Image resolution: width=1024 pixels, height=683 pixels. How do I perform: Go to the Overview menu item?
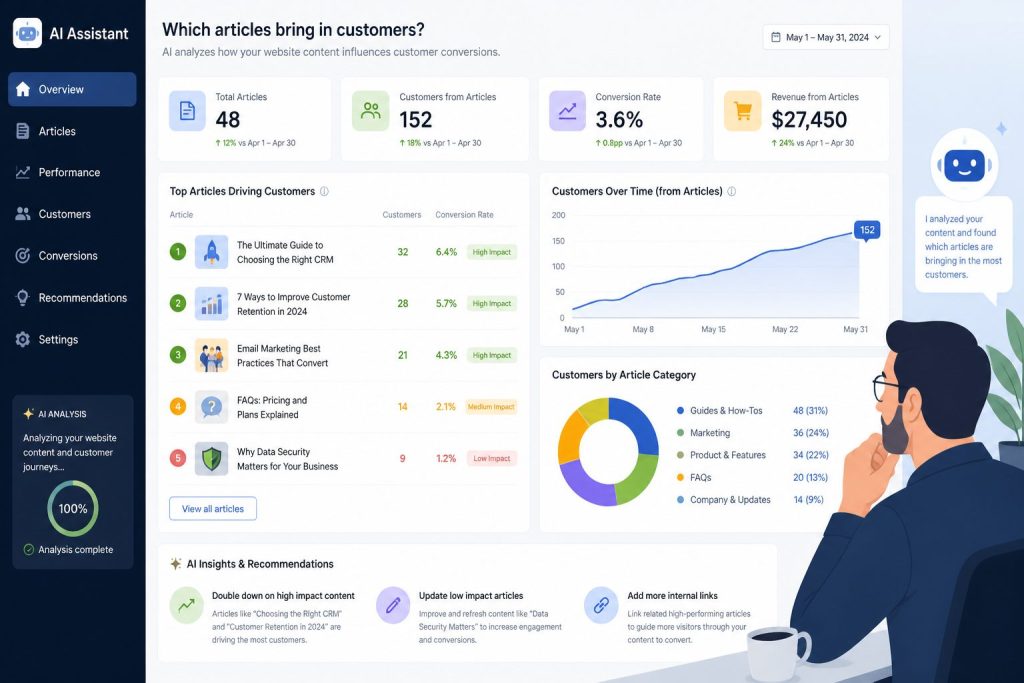(72, 89)
